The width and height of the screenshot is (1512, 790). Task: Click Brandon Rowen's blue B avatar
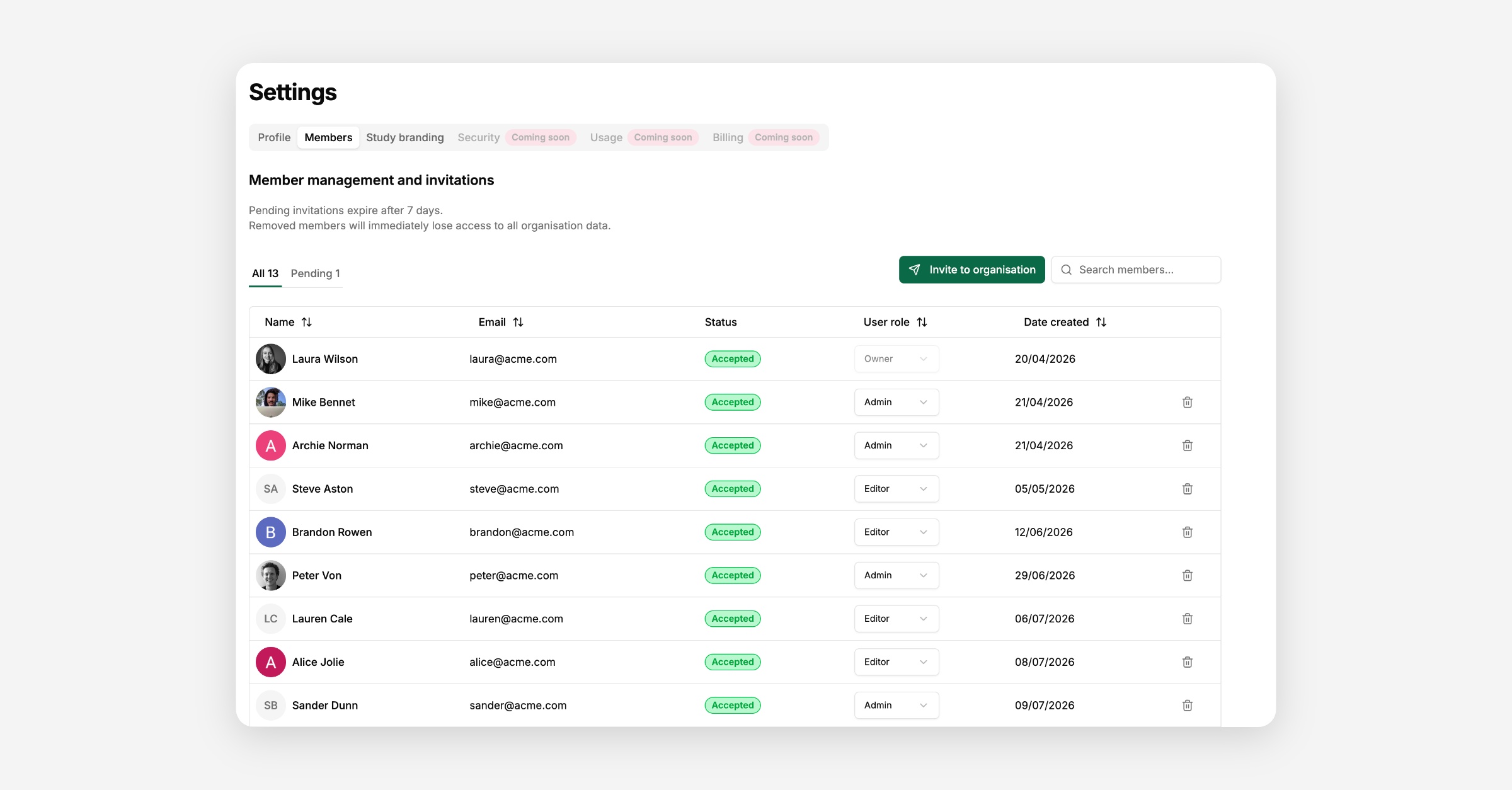tap(271, 532)
